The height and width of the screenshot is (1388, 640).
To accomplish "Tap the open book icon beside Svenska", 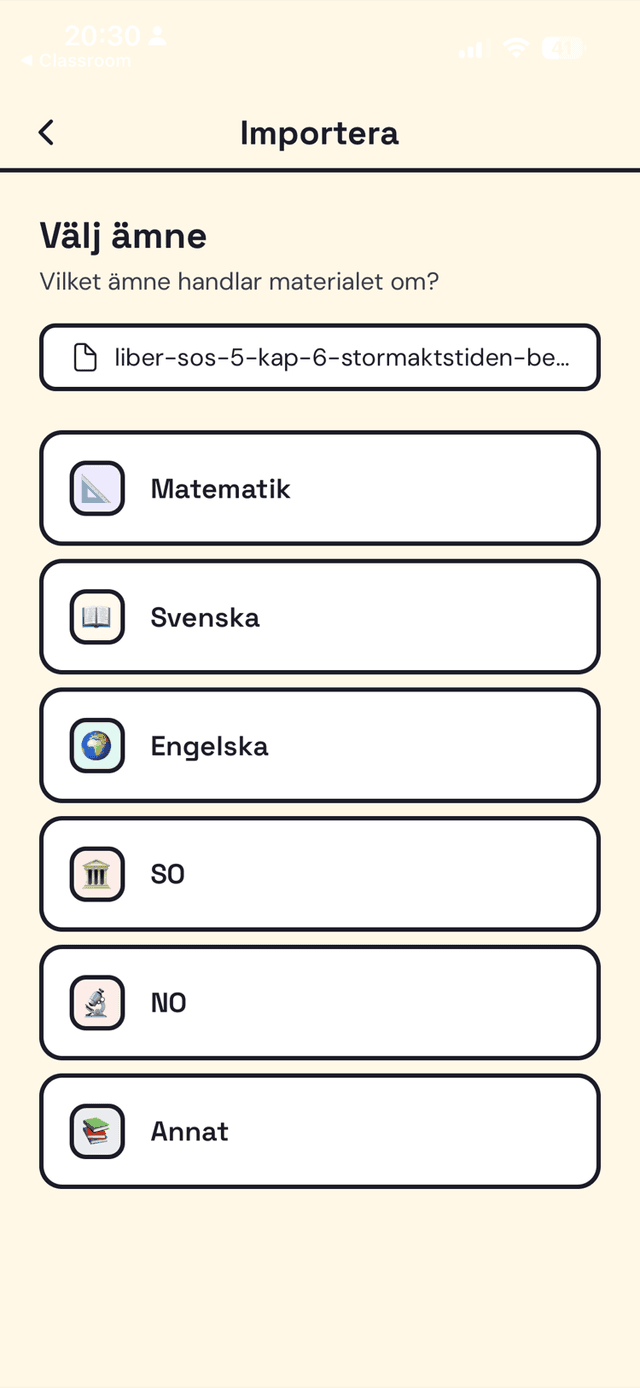I will click(97, 616).
